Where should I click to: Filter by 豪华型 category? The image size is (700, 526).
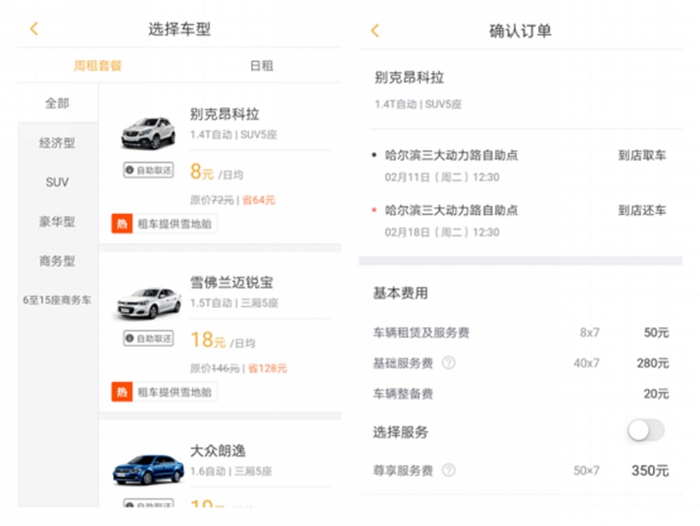tap(57, 221)
